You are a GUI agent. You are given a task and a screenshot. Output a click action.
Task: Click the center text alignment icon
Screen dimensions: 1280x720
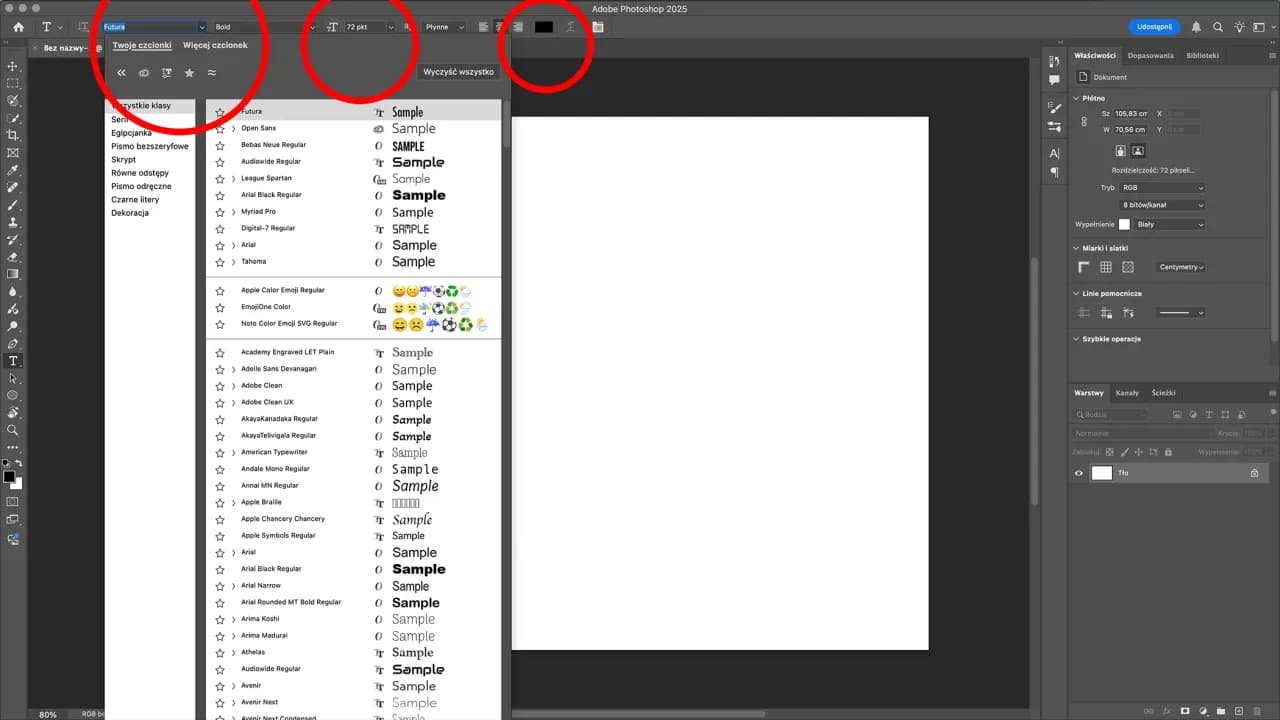(x=501, y=27)
